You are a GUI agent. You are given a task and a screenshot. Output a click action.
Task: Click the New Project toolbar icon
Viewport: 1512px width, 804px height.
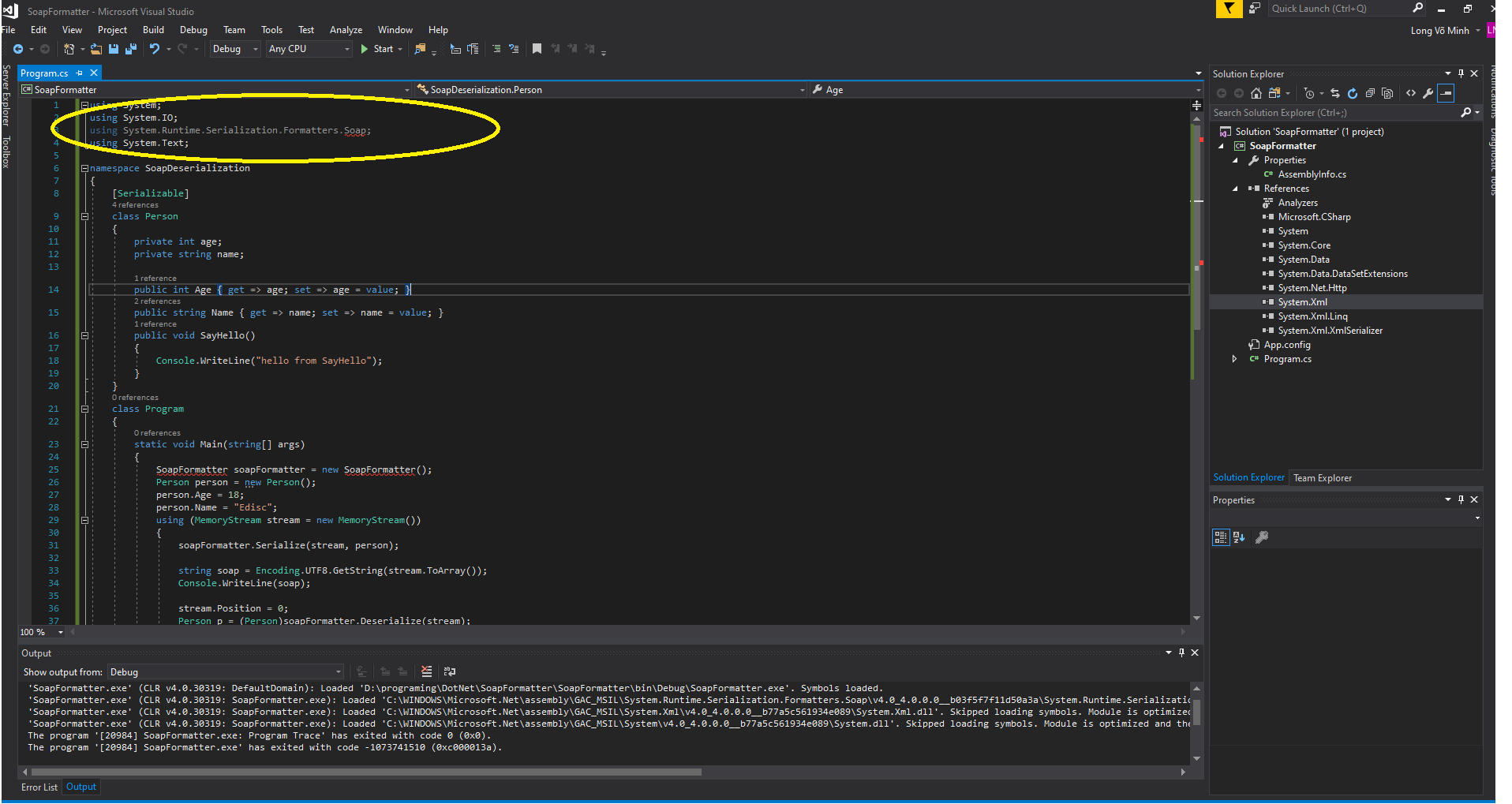(69, 49)
